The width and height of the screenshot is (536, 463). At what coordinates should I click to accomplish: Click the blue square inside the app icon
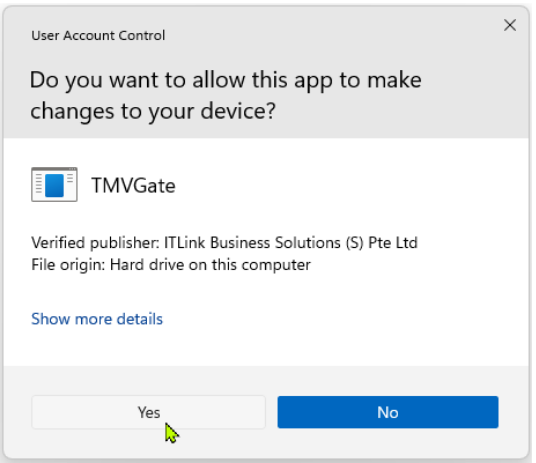(x=54, y=185)
